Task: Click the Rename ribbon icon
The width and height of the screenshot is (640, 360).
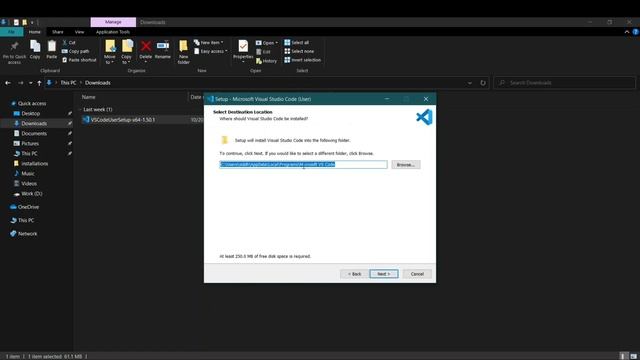Action: pyautogui.click(x=162, y=50)
